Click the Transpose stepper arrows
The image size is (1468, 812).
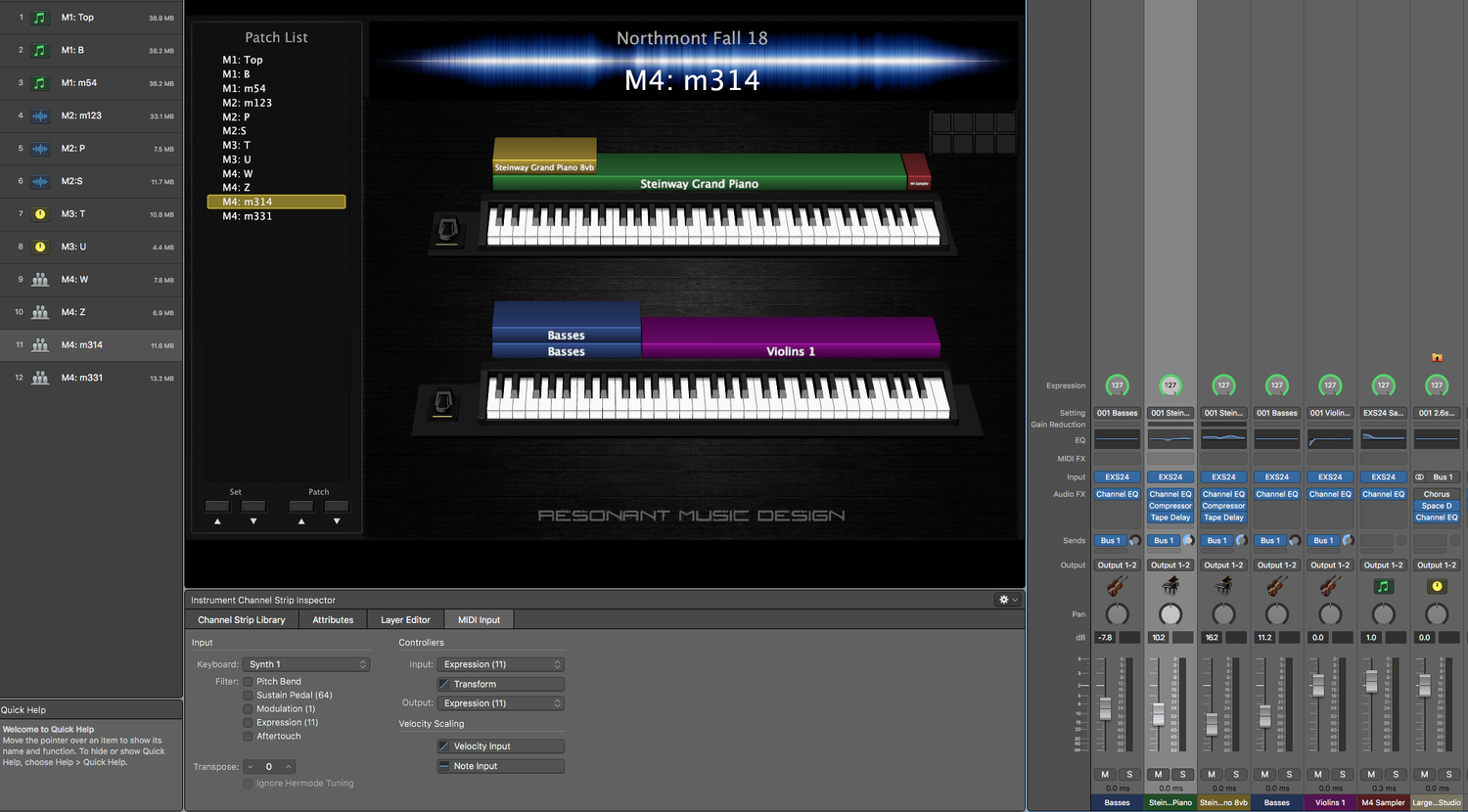click(x=269, y=767)
